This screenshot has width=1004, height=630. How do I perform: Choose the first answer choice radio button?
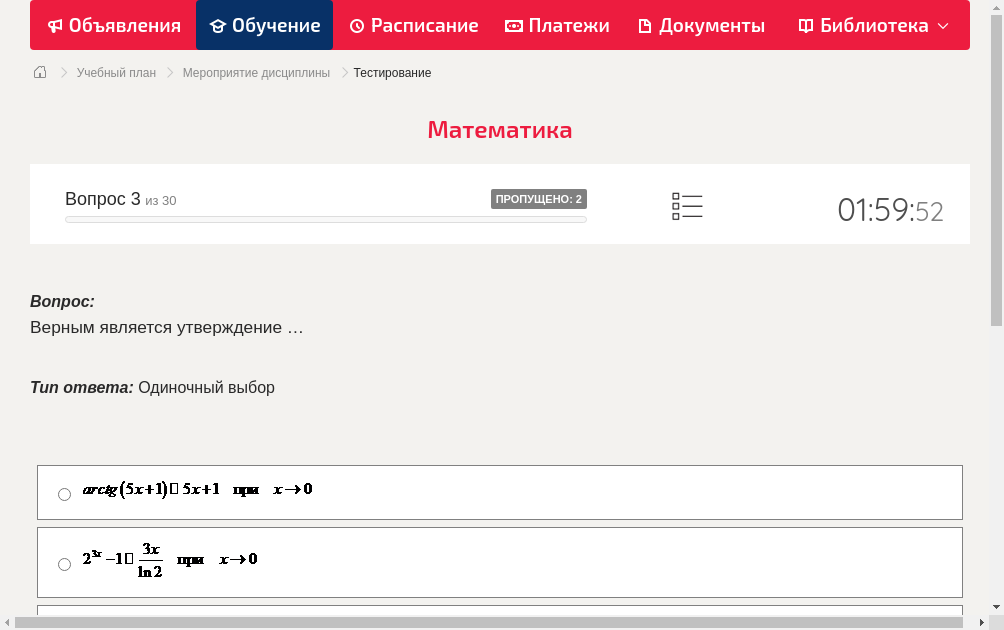(64, 493)
